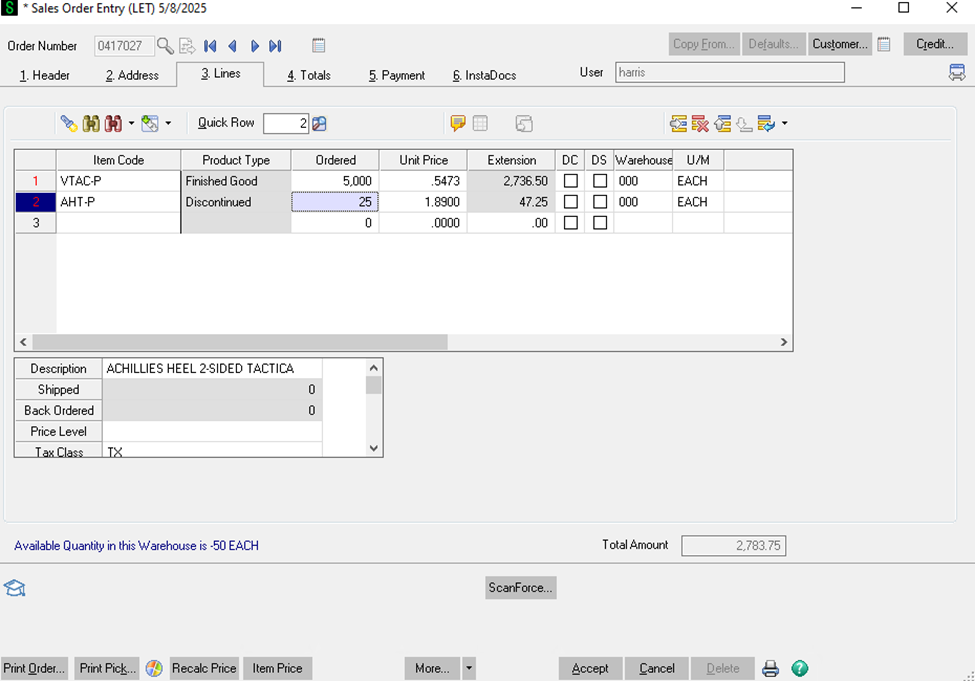This screenshot has width=975, height=681.
Task: Click the binoculars item search icon
Action: [x=91, y=124]
